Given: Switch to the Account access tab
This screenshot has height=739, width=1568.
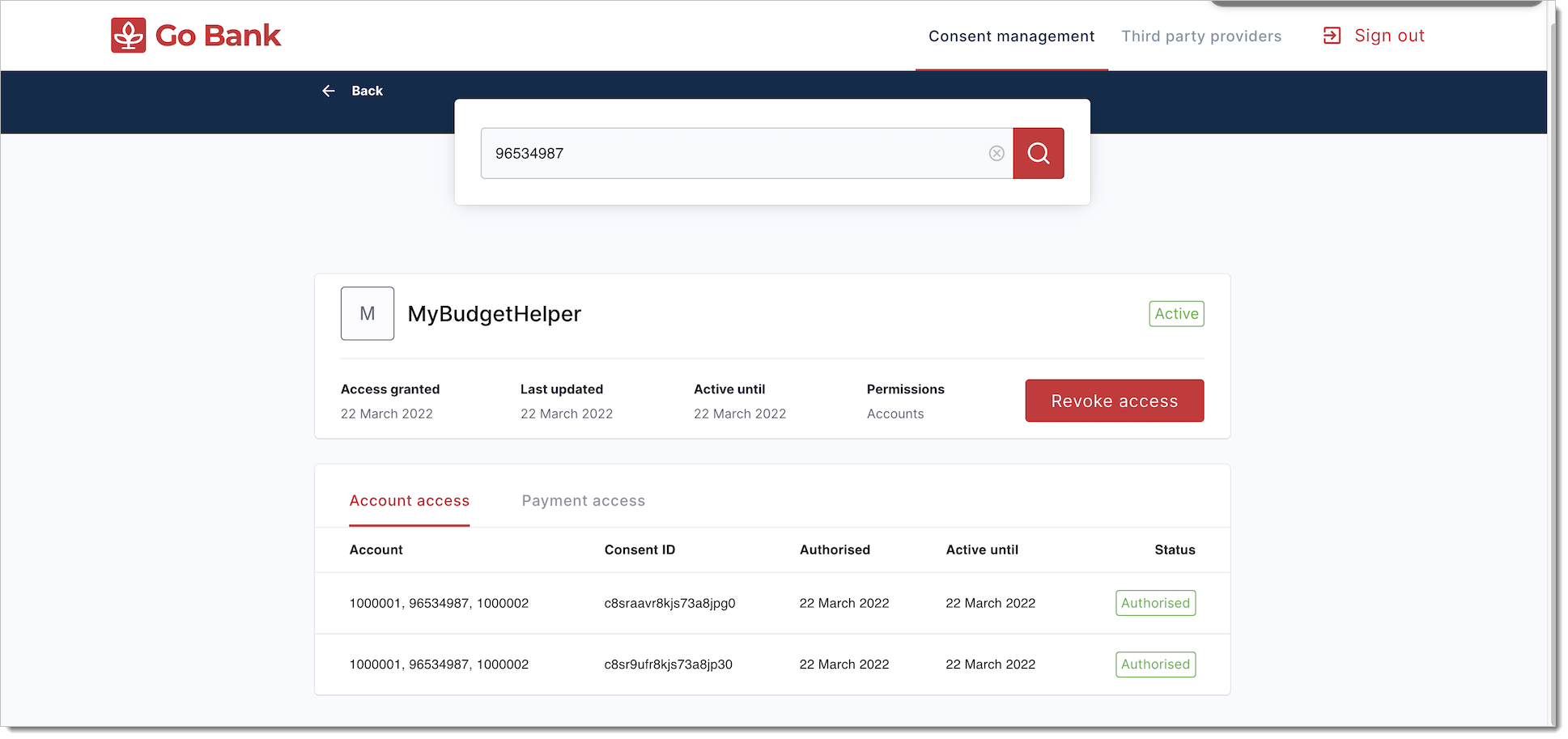Looking at the screenshot, I should coord(410,501).
